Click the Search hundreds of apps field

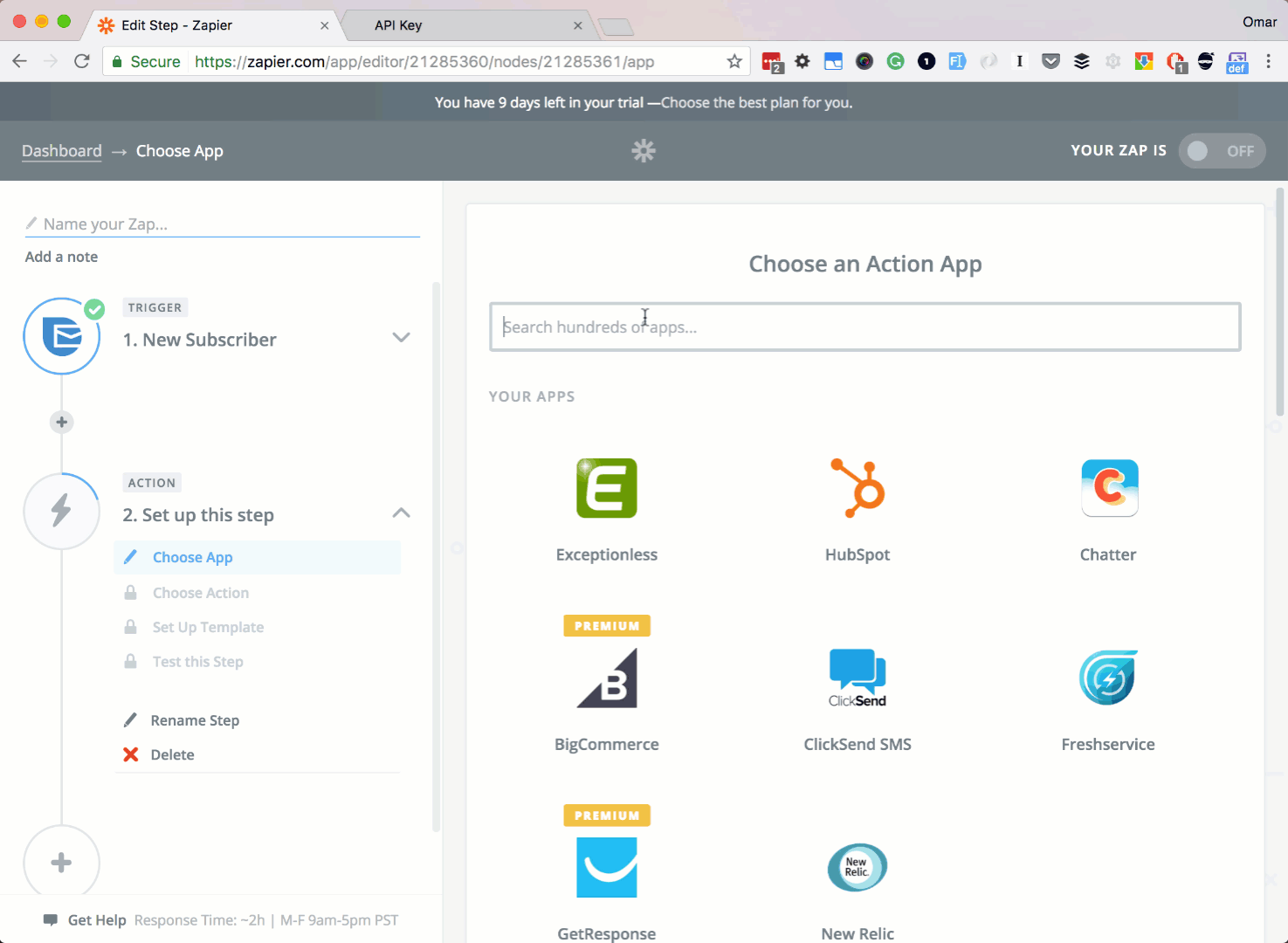pos(865,327)
